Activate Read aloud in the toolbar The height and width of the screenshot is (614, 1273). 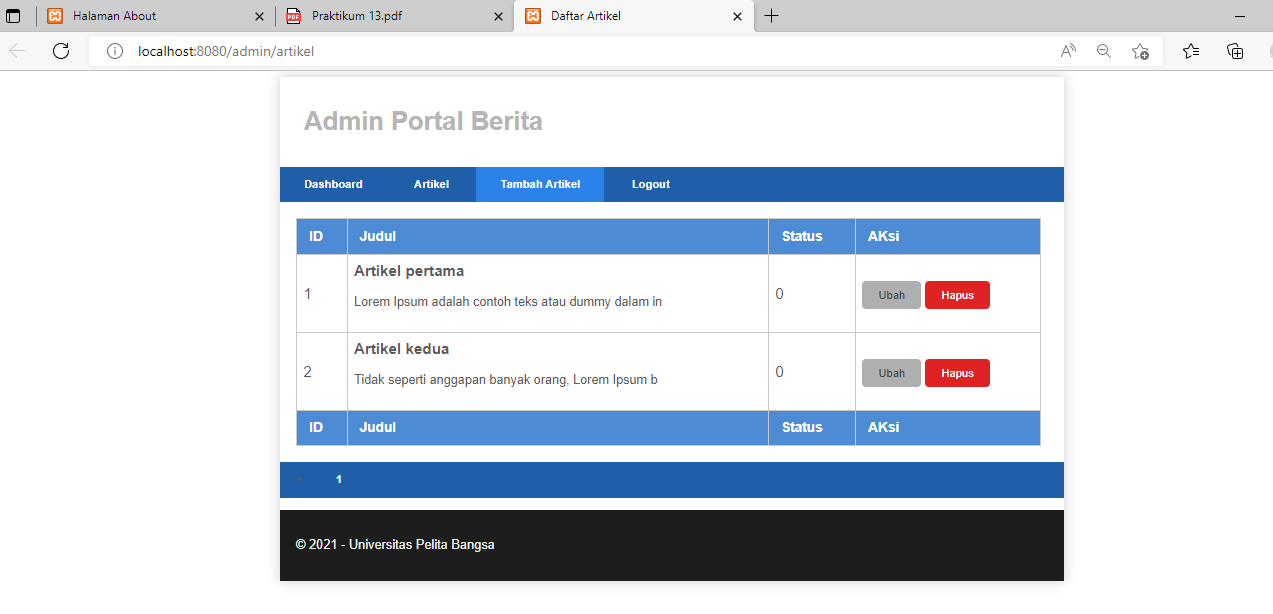1067,50
